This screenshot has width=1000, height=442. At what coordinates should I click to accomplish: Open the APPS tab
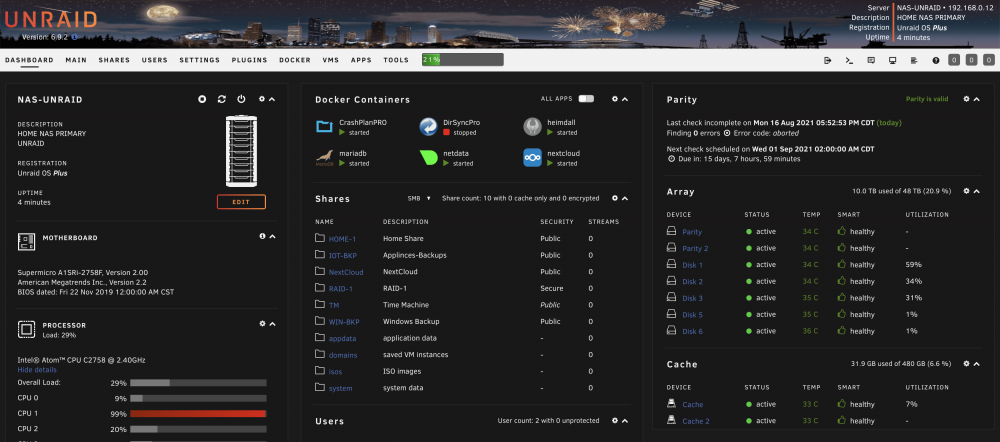coord(361,61)
